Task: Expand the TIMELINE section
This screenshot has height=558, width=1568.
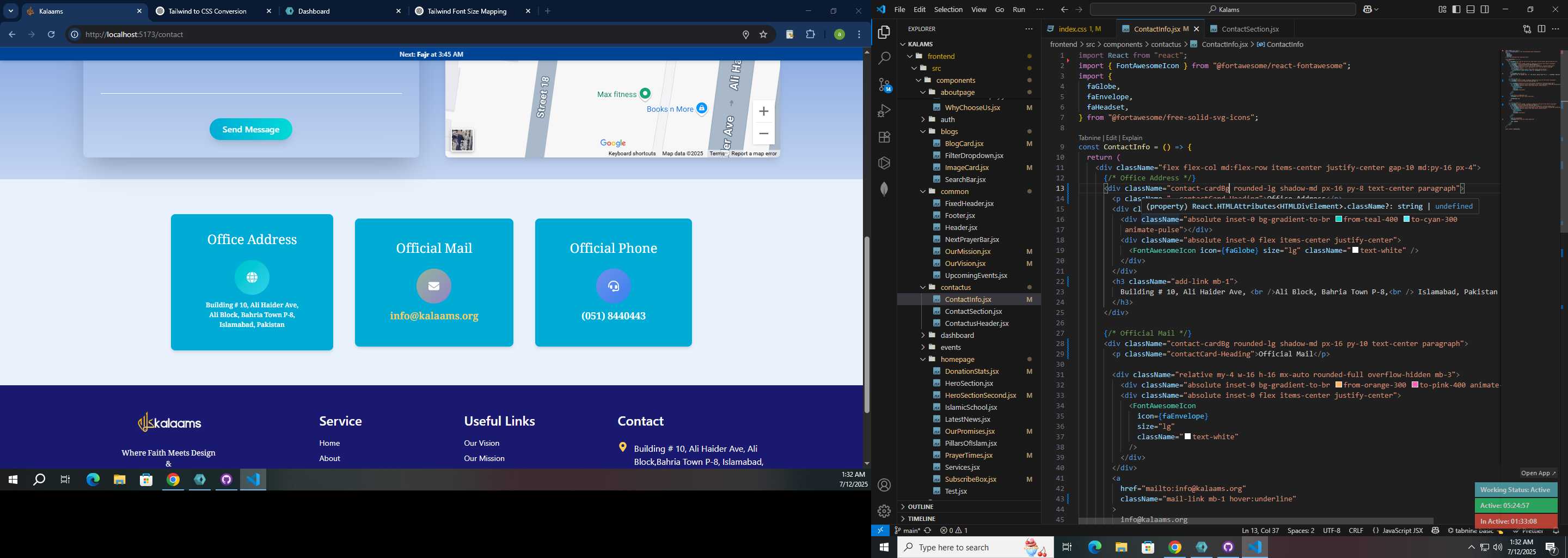Action: pyautogui.click(x=922, y=519)
